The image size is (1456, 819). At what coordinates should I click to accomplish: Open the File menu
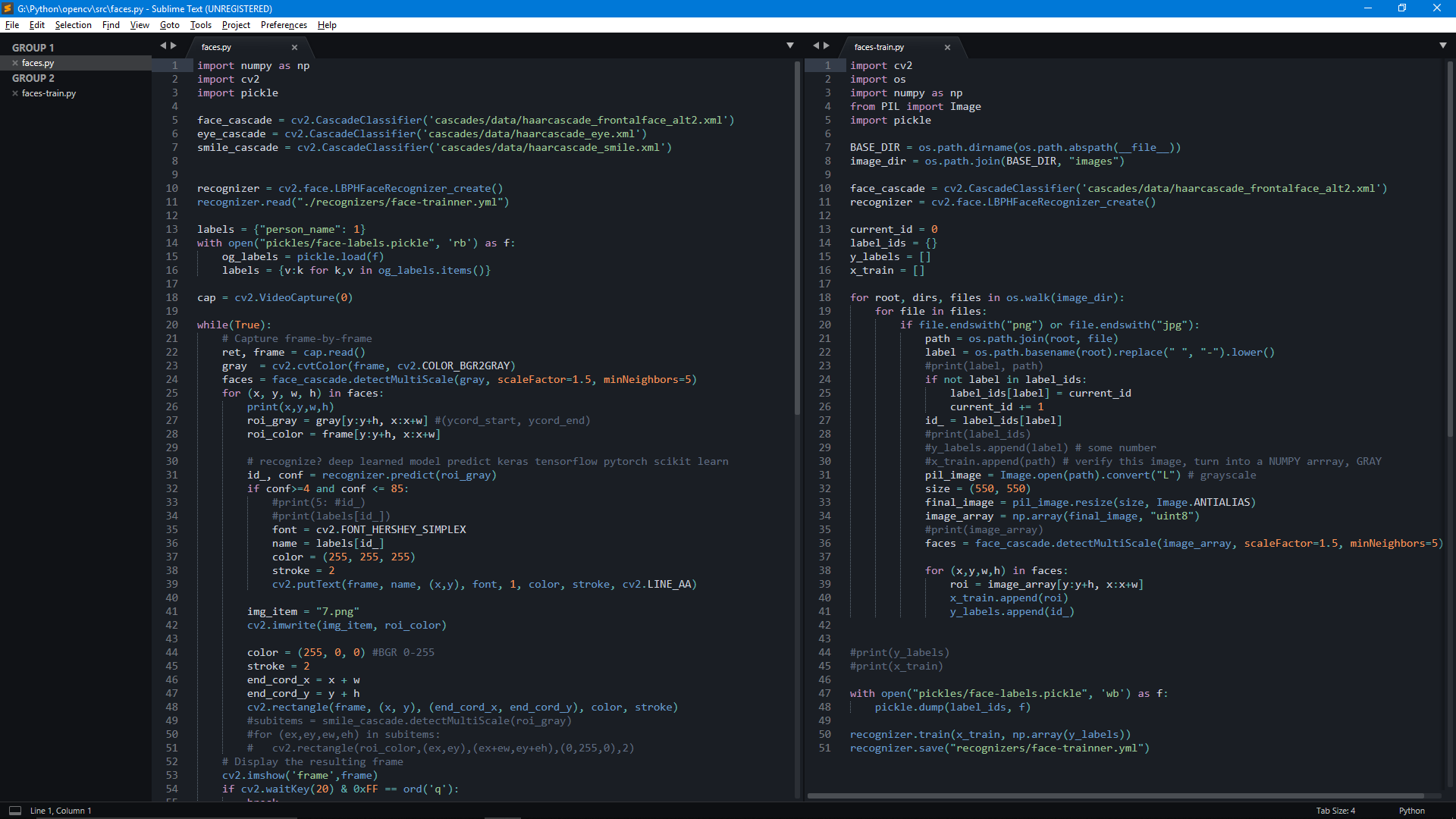(x=12, y=25)
